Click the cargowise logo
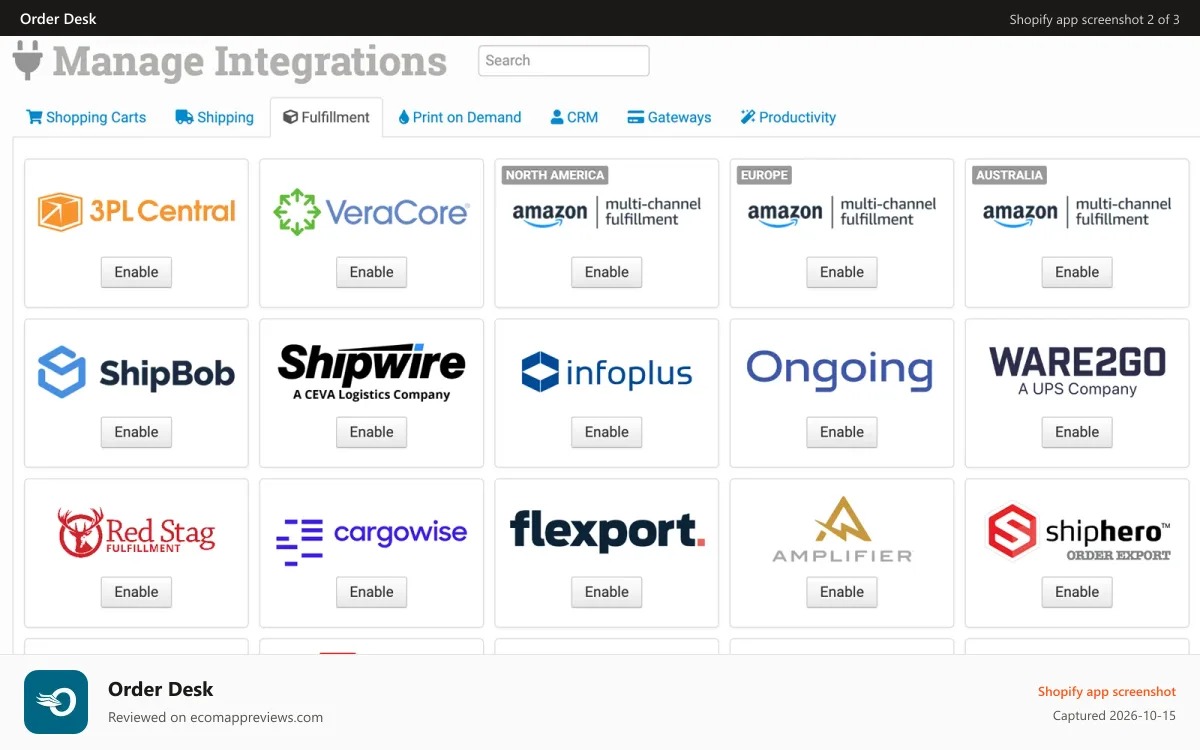The width and height of the screenshot is (1200, 750). [x=371, y=540]
